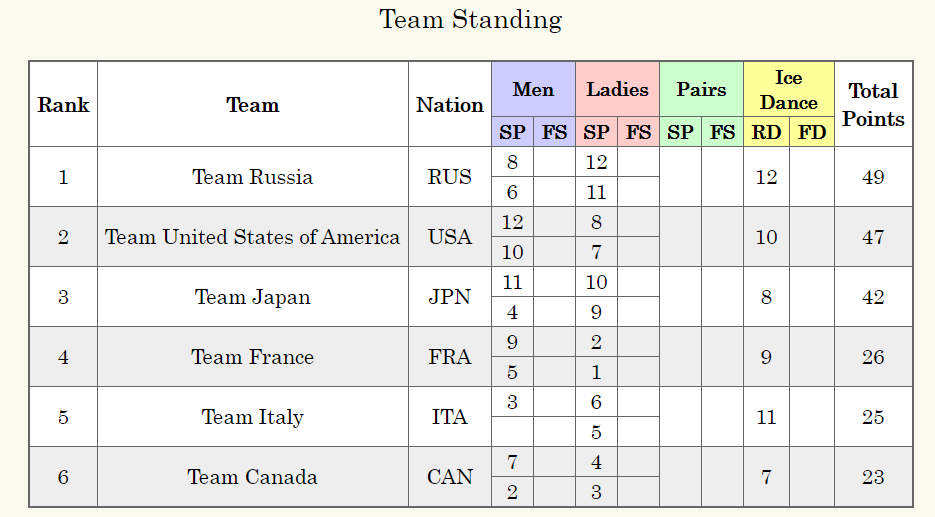Select the Team Japan cell
935x517 pixels.
[252, 297]
